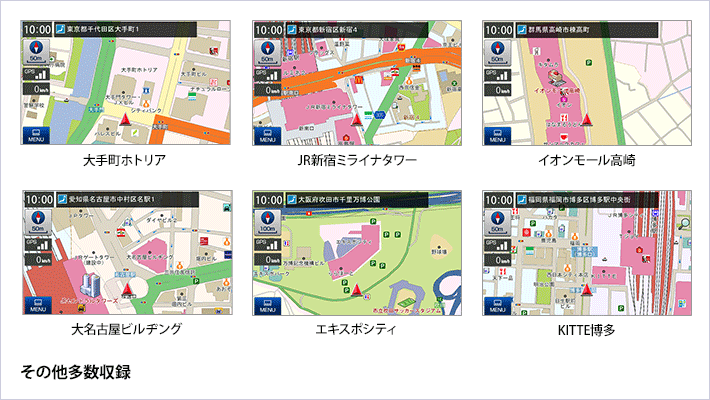Open MENU on the KITTE博多 map
The width and height of the screenshot is (710, 400).
point(497,306)
